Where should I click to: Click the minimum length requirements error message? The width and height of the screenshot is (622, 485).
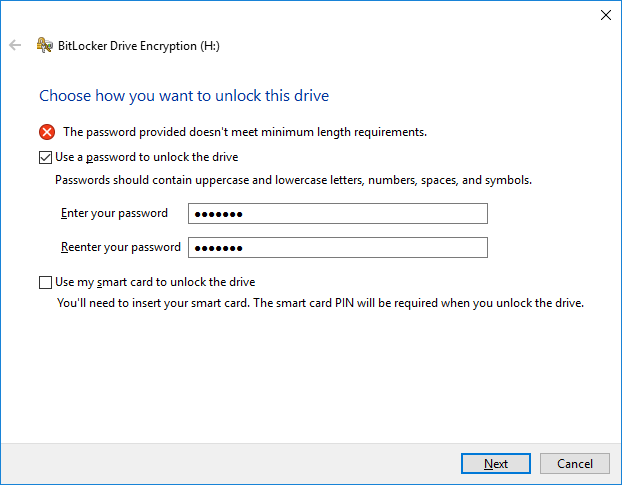click(245, 132)
